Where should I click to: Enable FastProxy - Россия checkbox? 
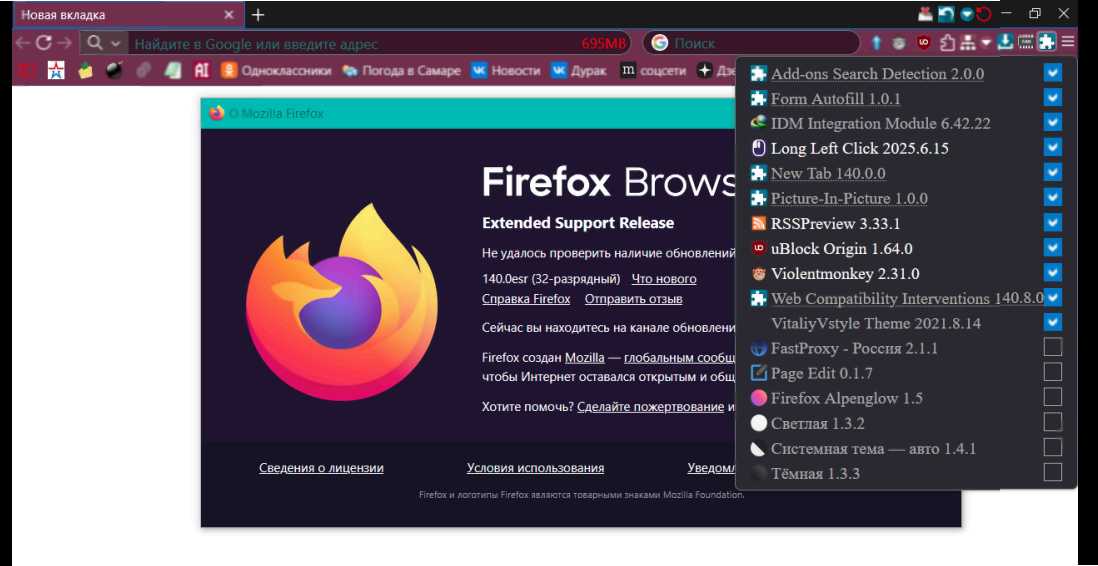tap(1052, 347)
